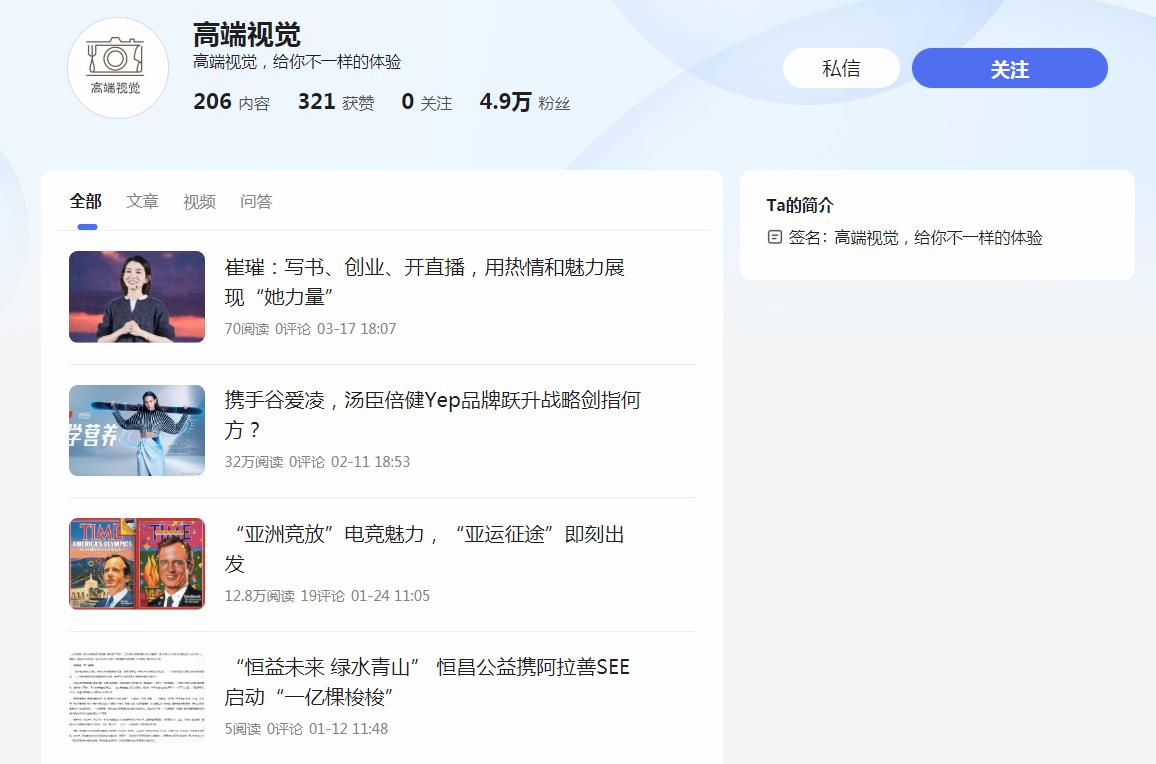Click the 32万阅读 0评论 02-11 18:53 line
The width and height of the screenshot is (1156, 764).
pos(317,462)
